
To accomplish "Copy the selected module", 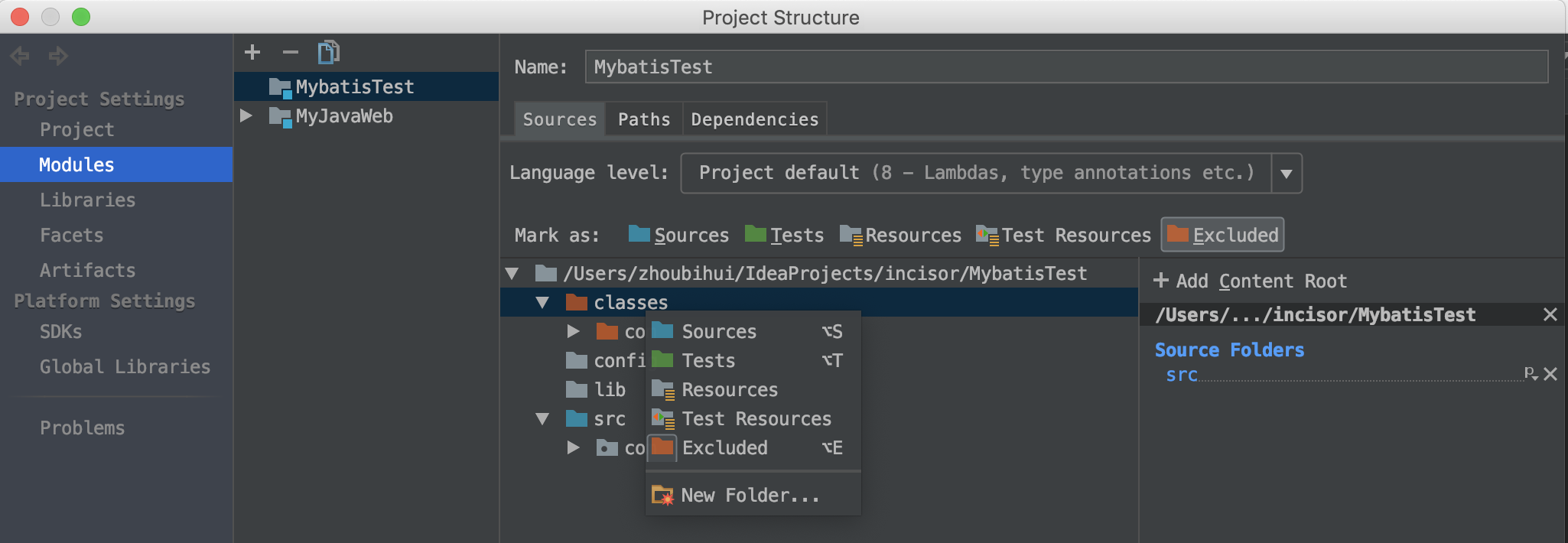I will [328, 52].
